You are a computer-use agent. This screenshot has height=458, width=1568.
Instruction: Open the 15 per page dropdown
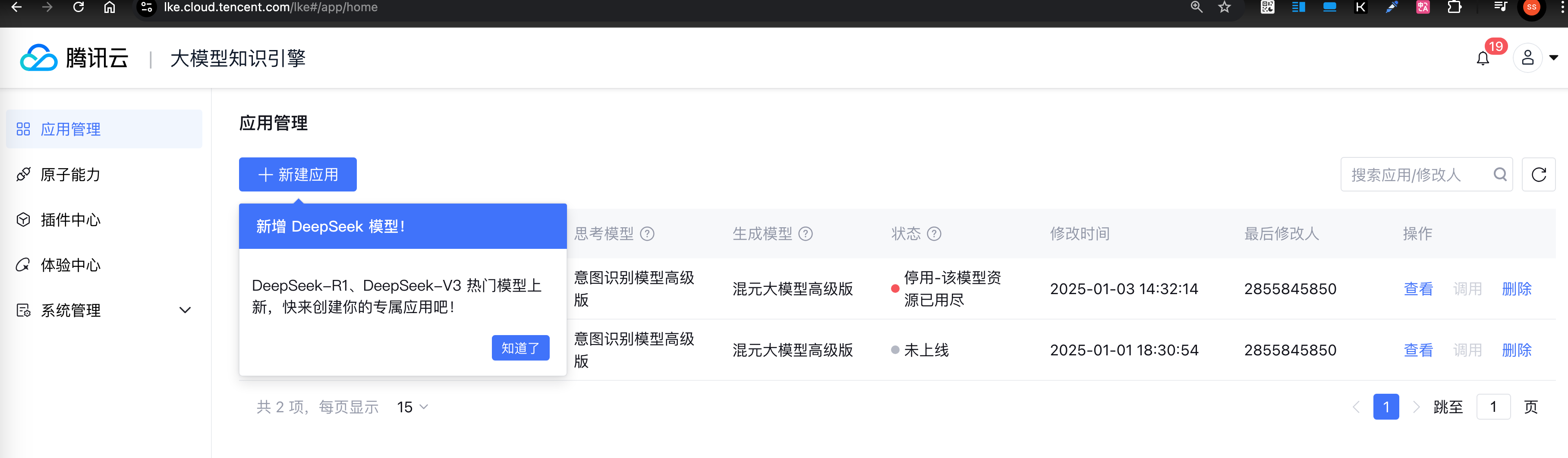point(412,407)
